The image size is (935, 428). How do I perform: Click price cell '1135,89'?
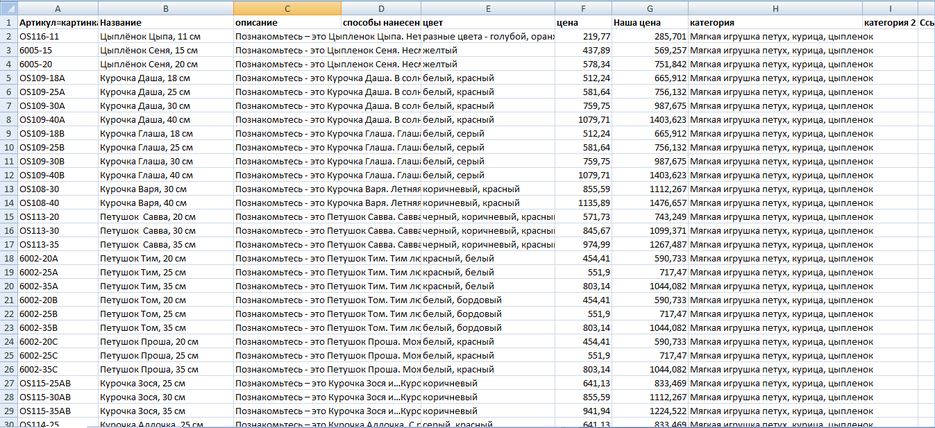[x=583, y=203]
